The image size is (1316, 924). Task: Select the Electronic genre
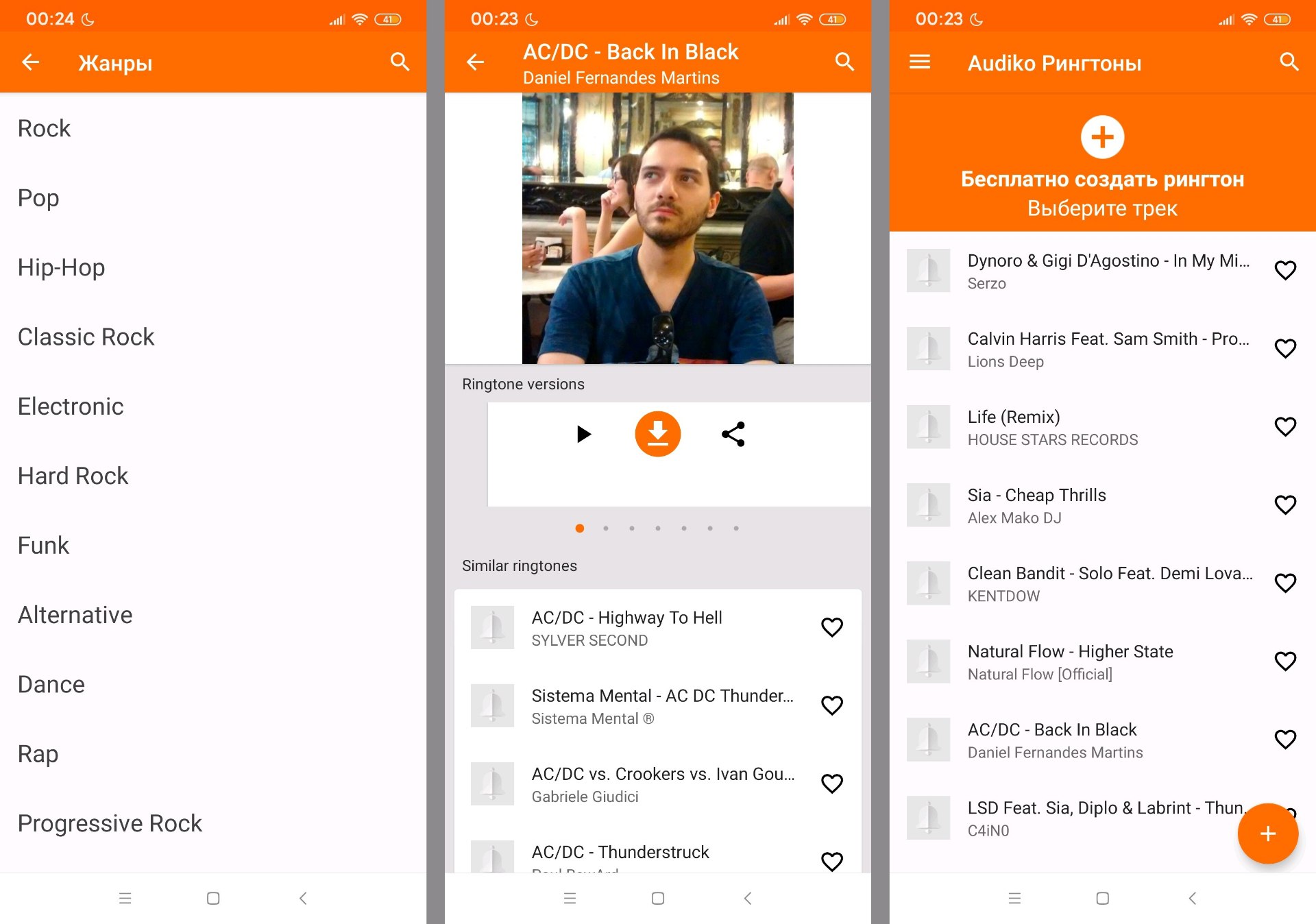212,406
